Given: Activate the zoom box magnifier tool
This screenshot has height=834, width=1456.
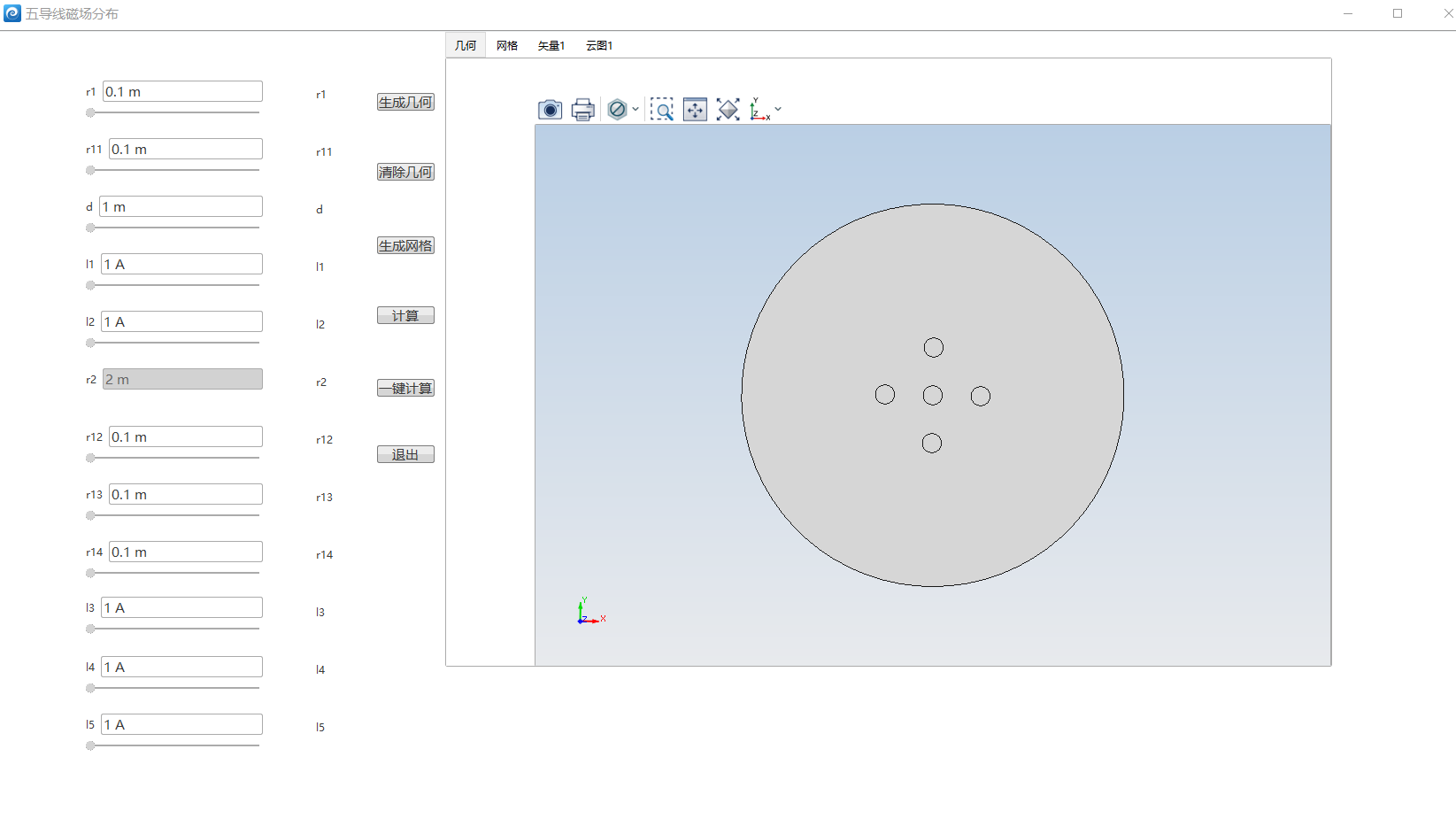Looking at the screenshot, I should [x=661, y=110].
